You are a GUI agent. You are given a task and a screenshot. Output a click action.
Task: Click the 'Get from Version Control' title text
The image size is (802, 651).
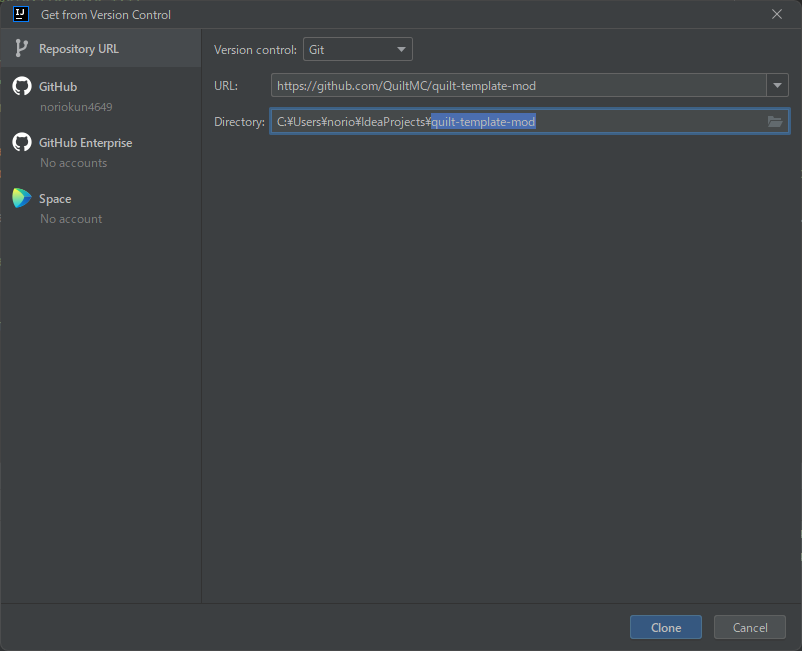pyautogui.click(x=106, y=14)
